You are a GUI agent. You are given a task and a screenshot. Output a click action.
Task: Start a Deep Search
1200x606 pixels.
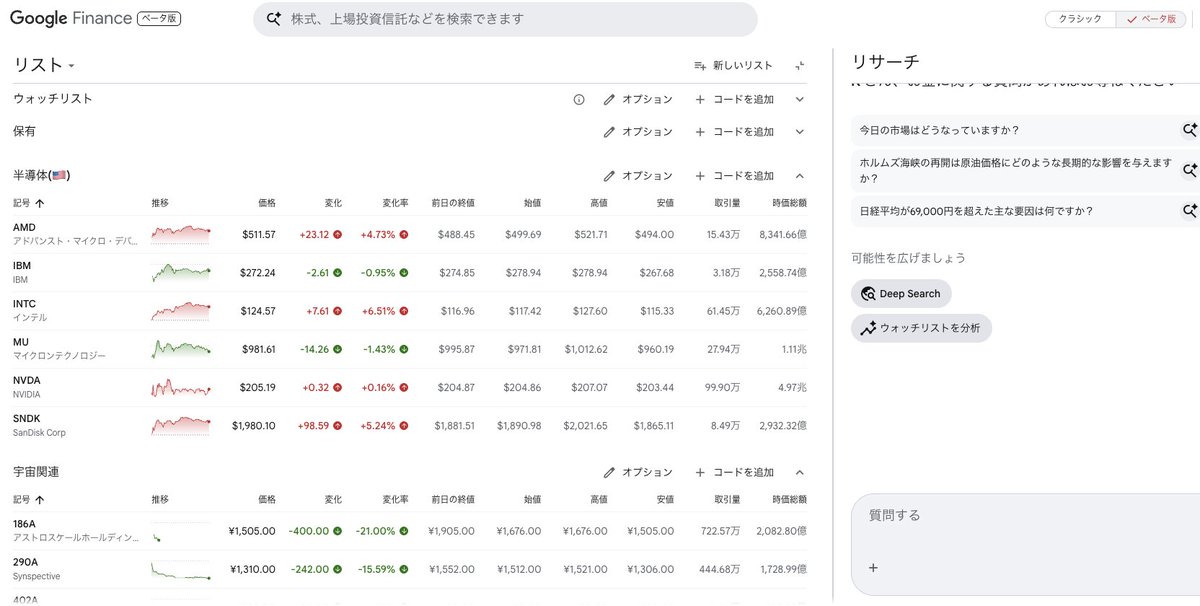901,294
